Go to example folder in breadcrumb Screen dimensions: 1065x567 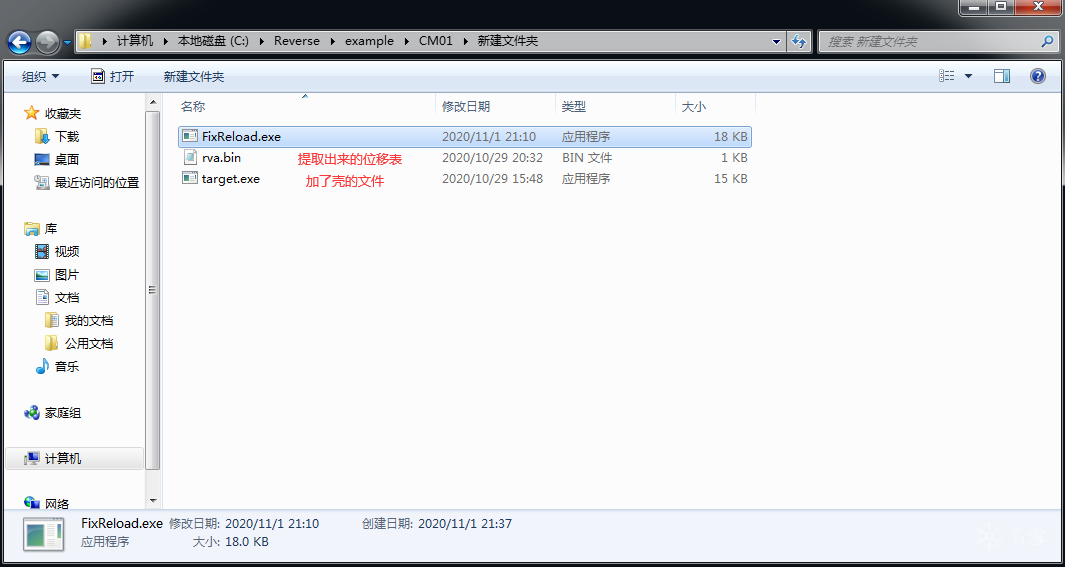coord(369,41)
